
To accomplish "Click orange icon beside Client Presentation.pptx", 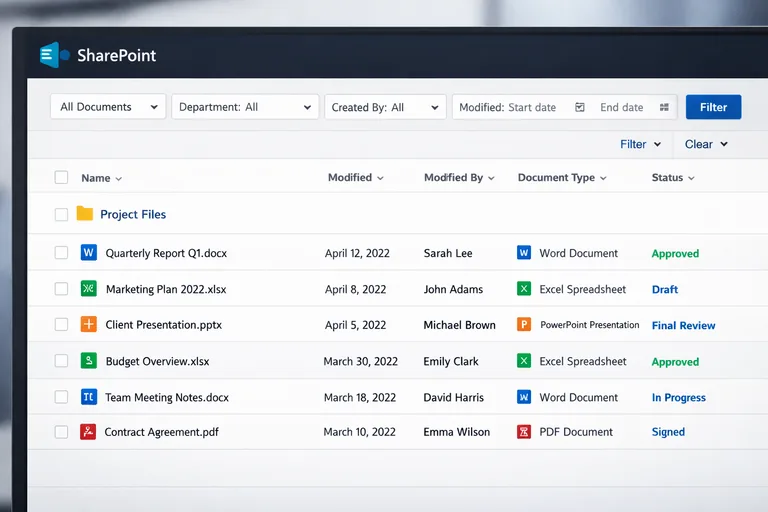I will pos(89,324).
